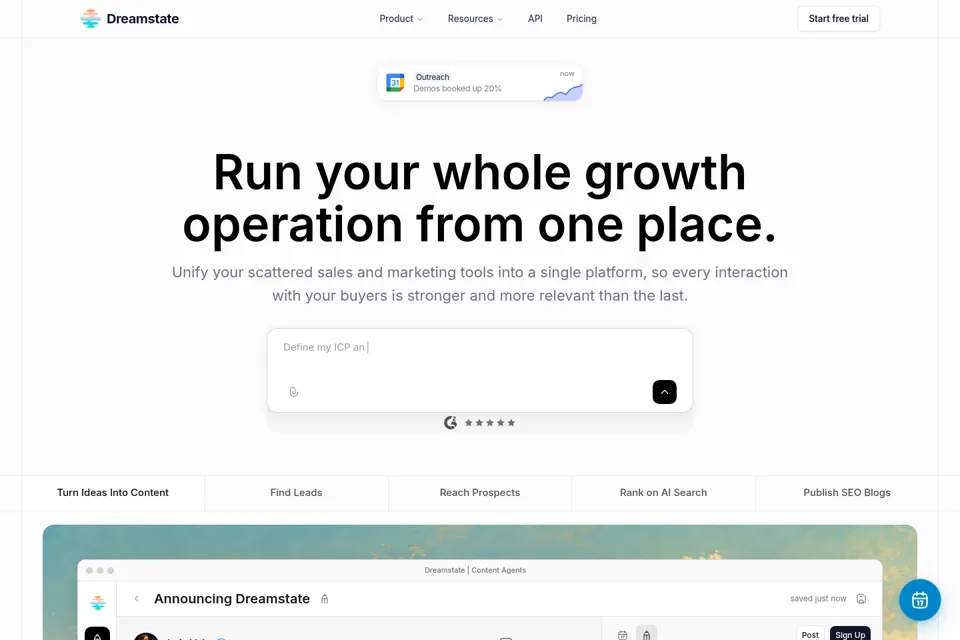This screenshot has width=960, height=640.
Task: Click the Announcing Dreamstate title
Action: (232, 599)
